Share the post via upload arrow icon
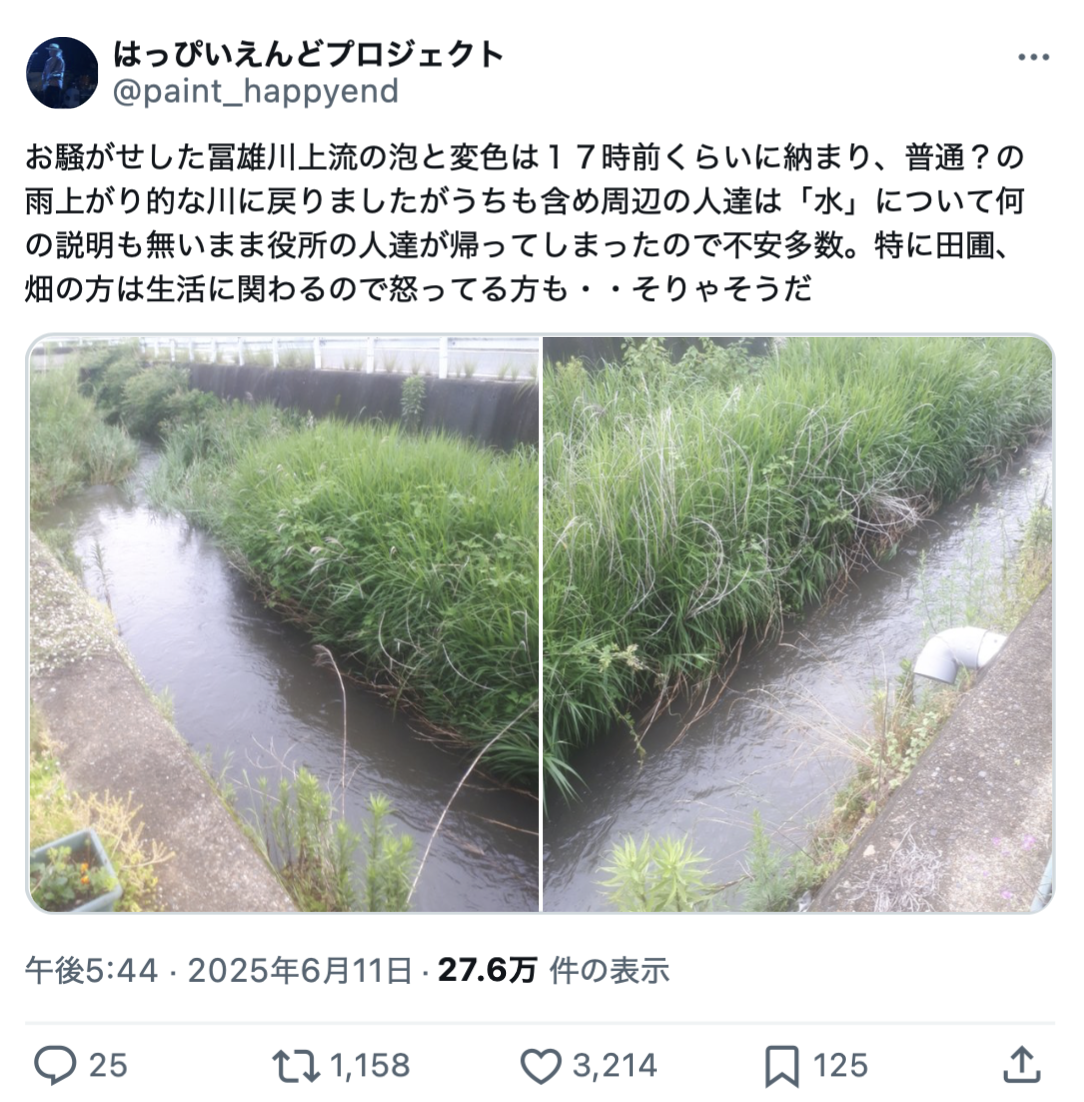1084x1102 pixels. (x=1021, y=1065)
